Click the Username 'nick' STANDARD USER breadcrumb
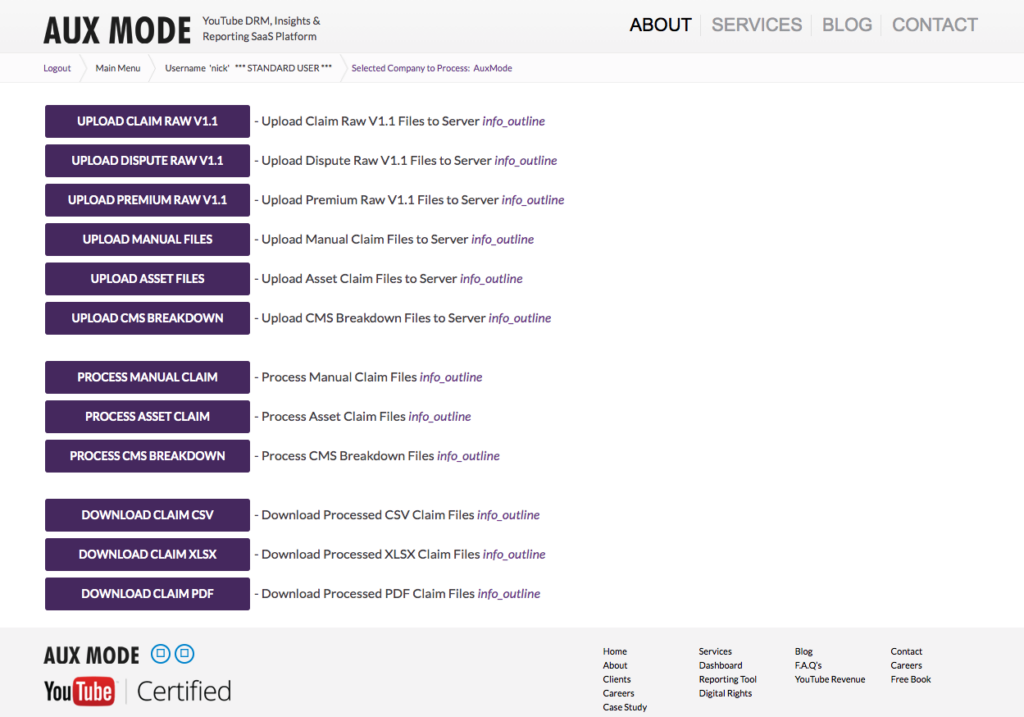This screenshot has height=717, width=1024. pos(248,68)
